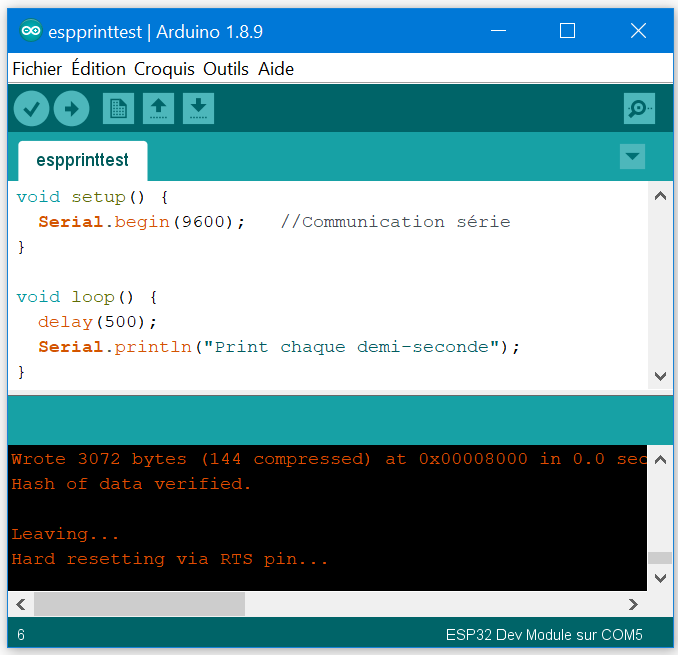Image resolution: width=678 pixels, height=655 pixels.
Task: Click the 'void setup() {' line
Action: [x=93, y=197]
